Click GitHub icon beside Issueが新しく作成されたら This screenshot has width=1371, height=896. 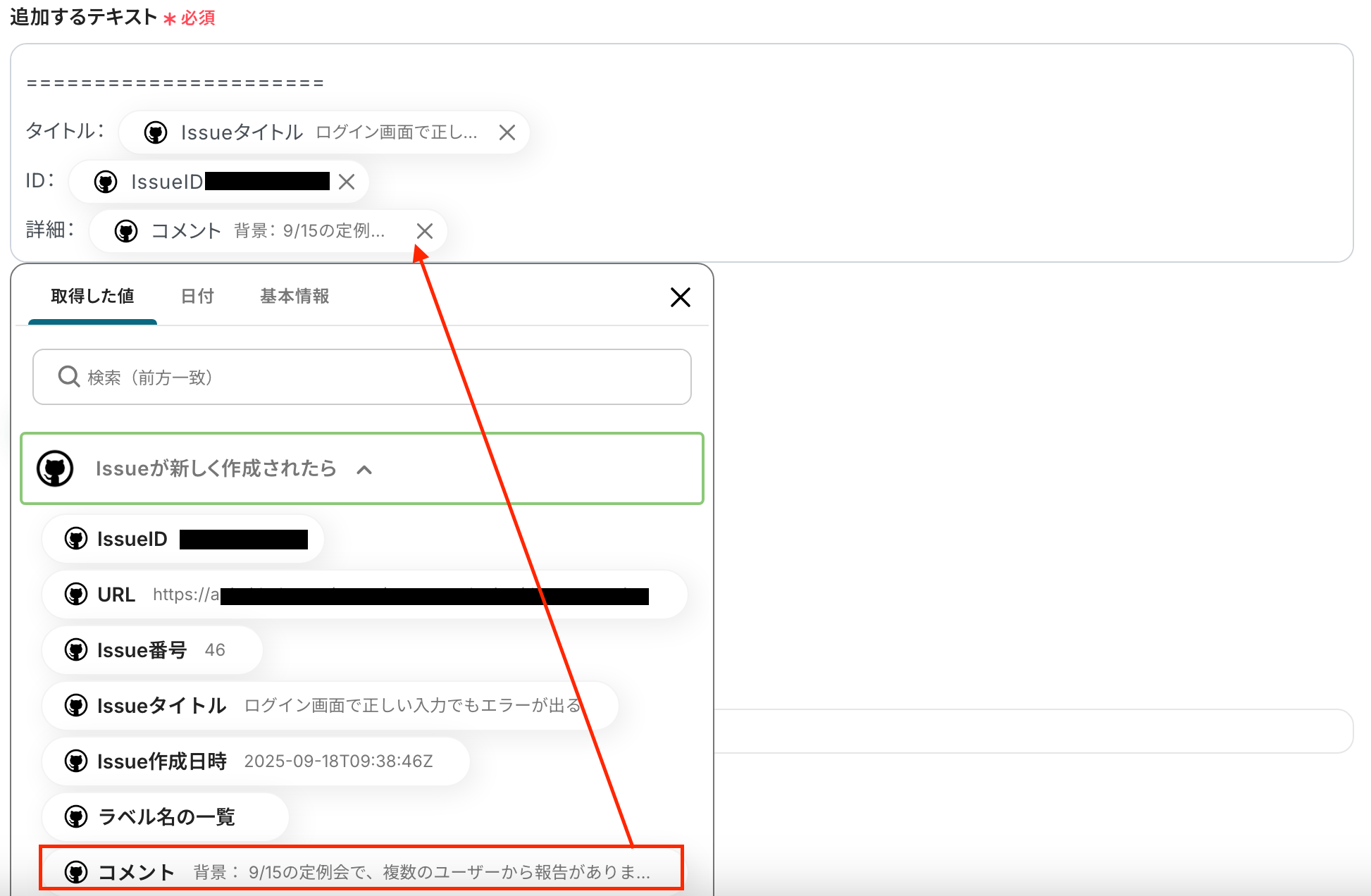click(x=55, y=468)
